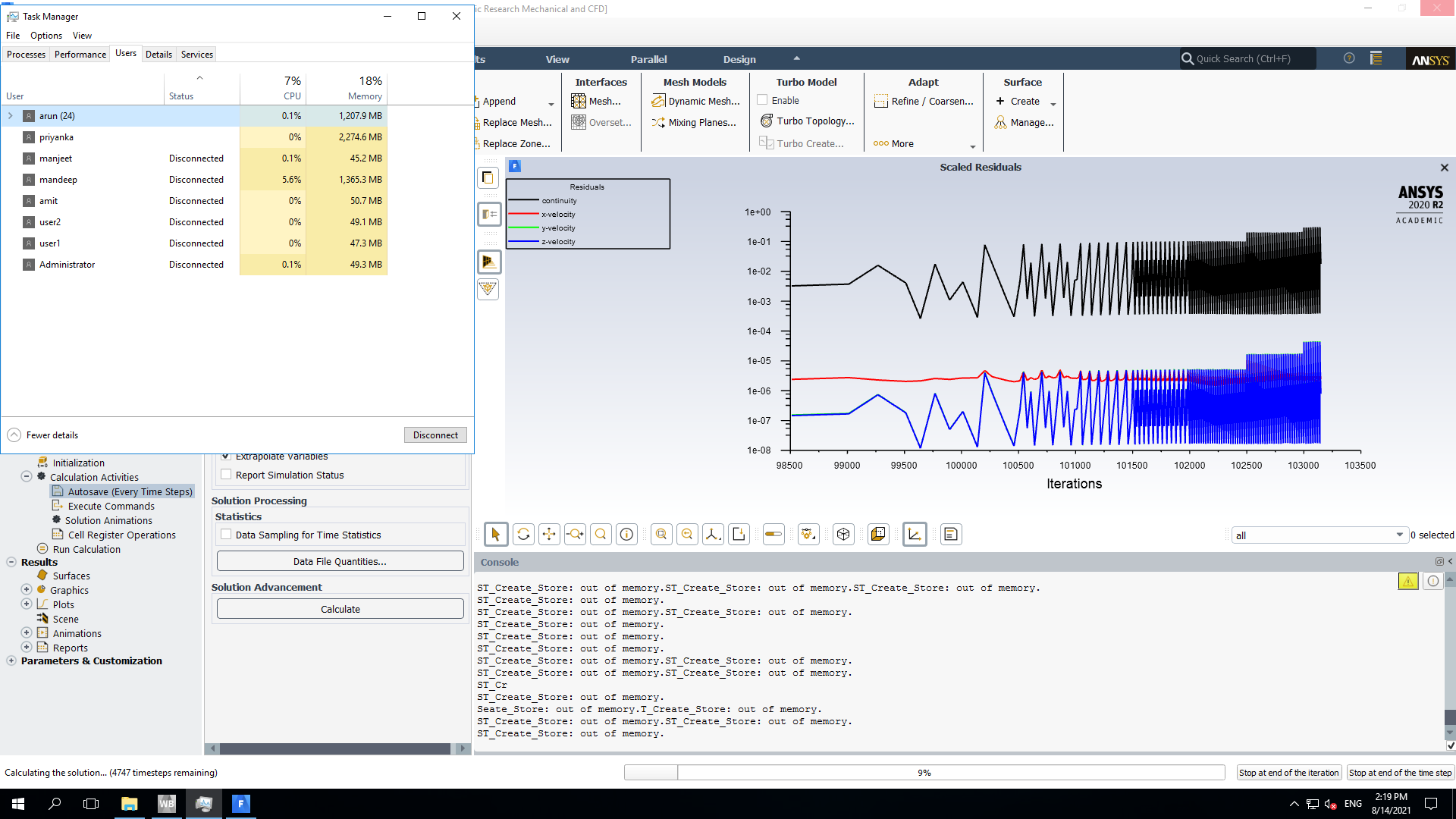1456x819 pixels.
Task: Enable the Turbo Model checkbox
Action: (762, 100)
